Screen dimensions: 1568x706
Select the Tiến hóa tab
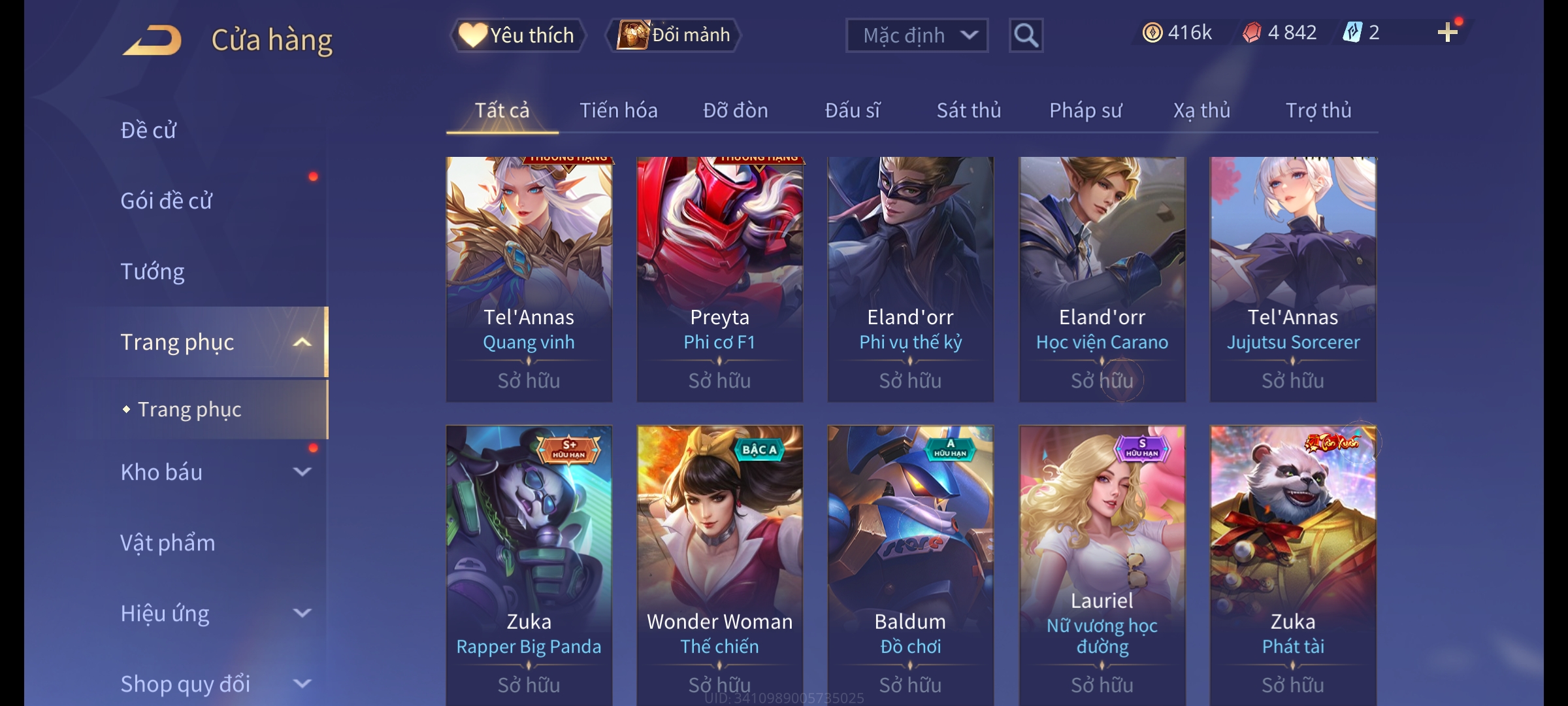tap(619, 110)
